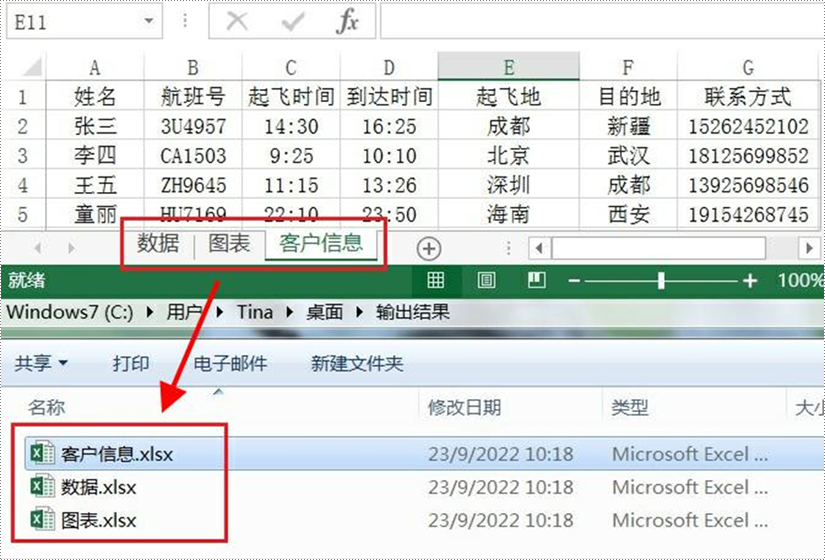This screenshot has height=560, width=825.
Task: Sort by 修改日期 column header
Action: 464,407
